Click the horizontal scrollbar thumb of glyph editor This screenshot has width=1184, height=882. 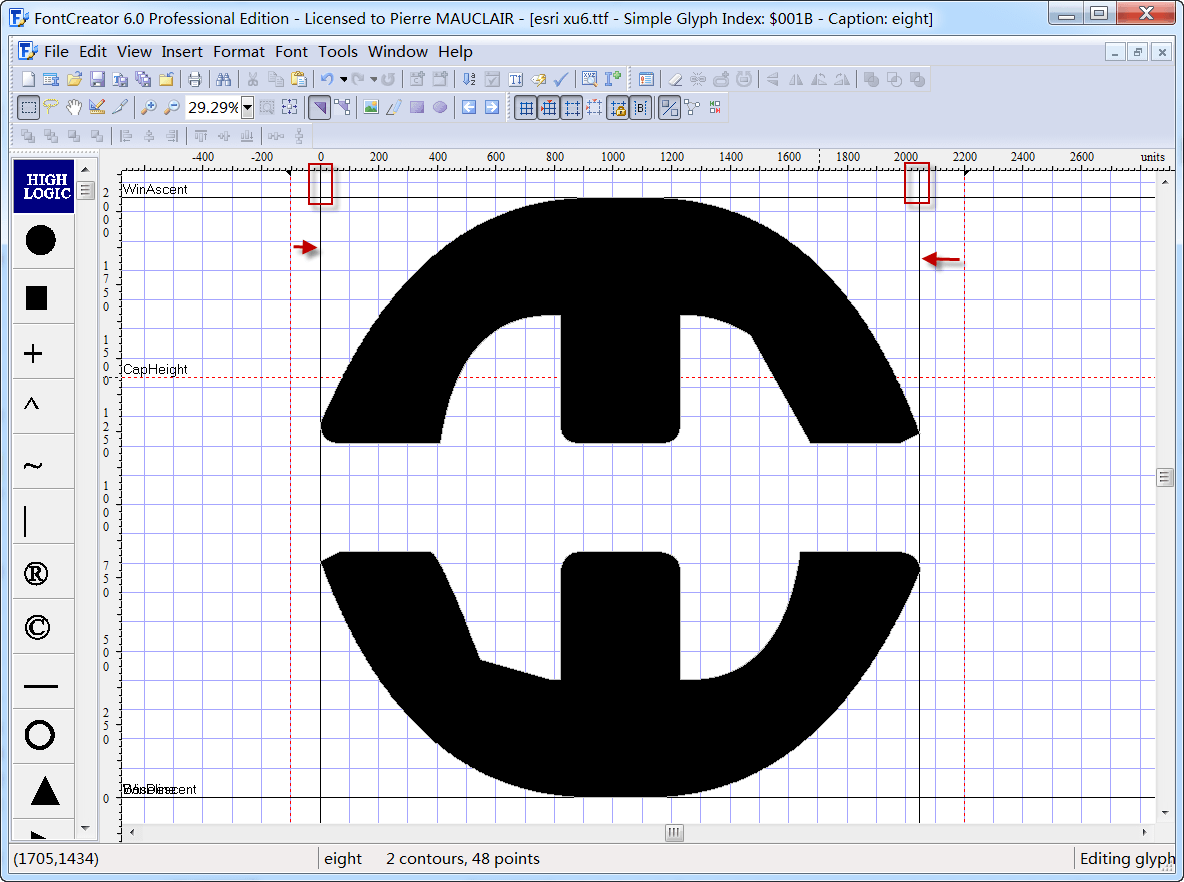[x=674, y=832]
